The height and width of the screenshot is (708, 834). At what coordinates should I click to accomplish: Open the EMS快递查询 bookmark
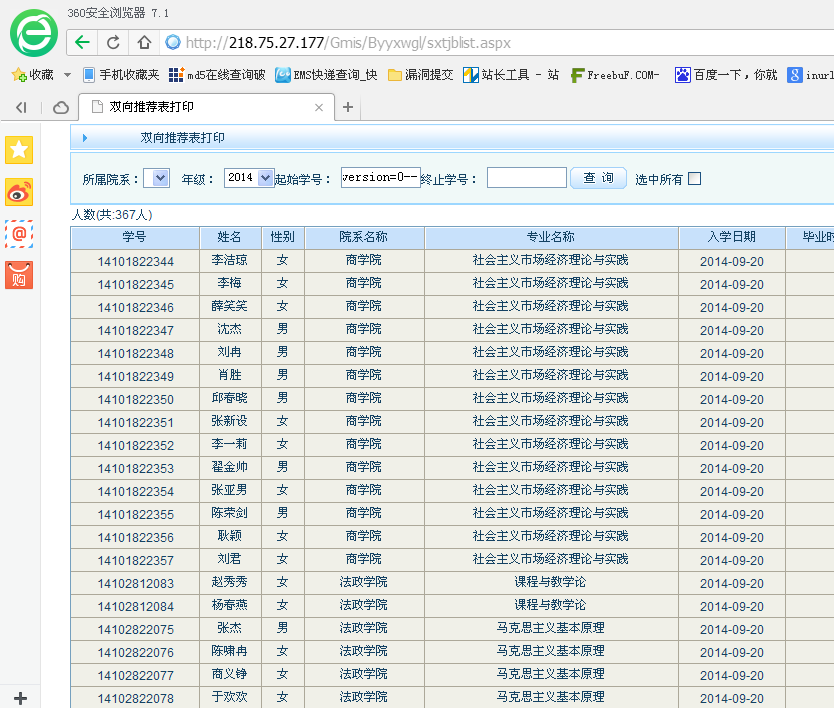[x=326, y=75]
